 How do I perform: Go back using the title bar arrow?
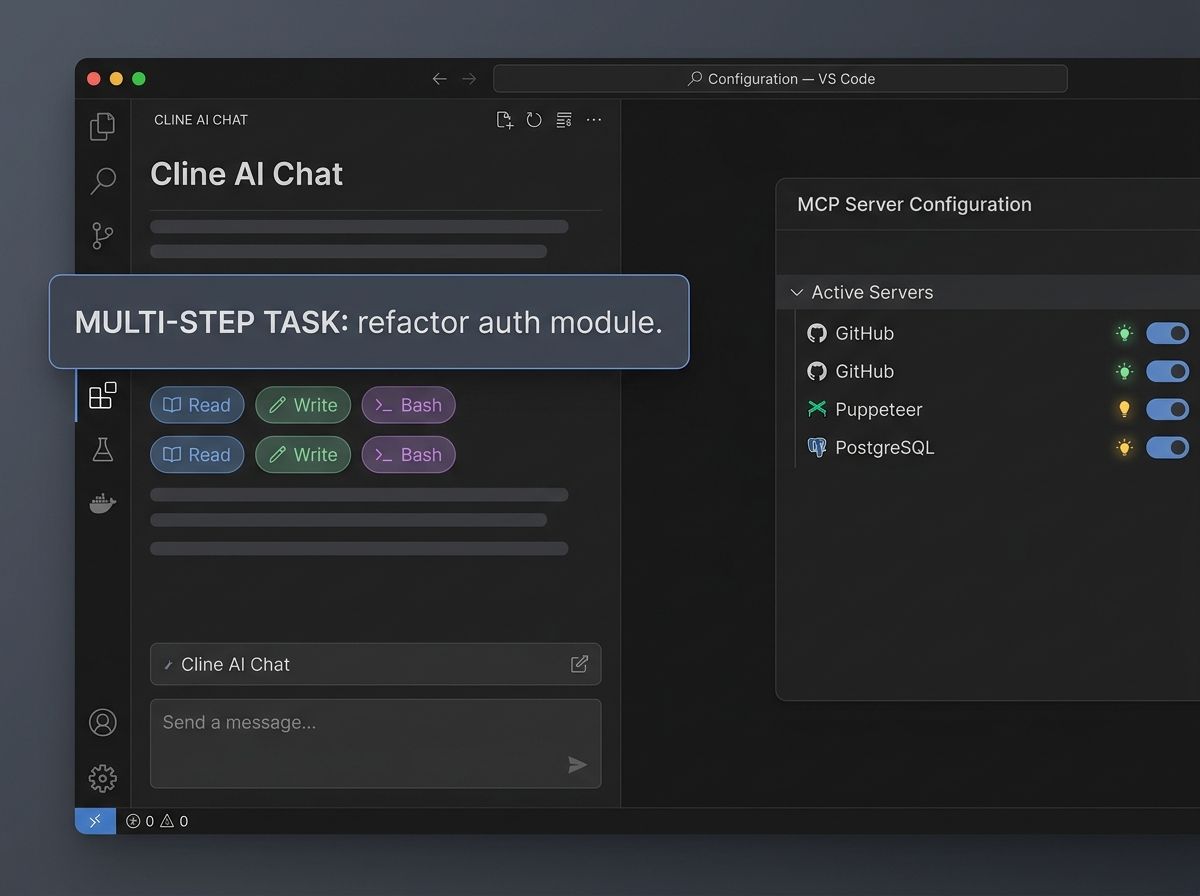[x=439, y=78]
